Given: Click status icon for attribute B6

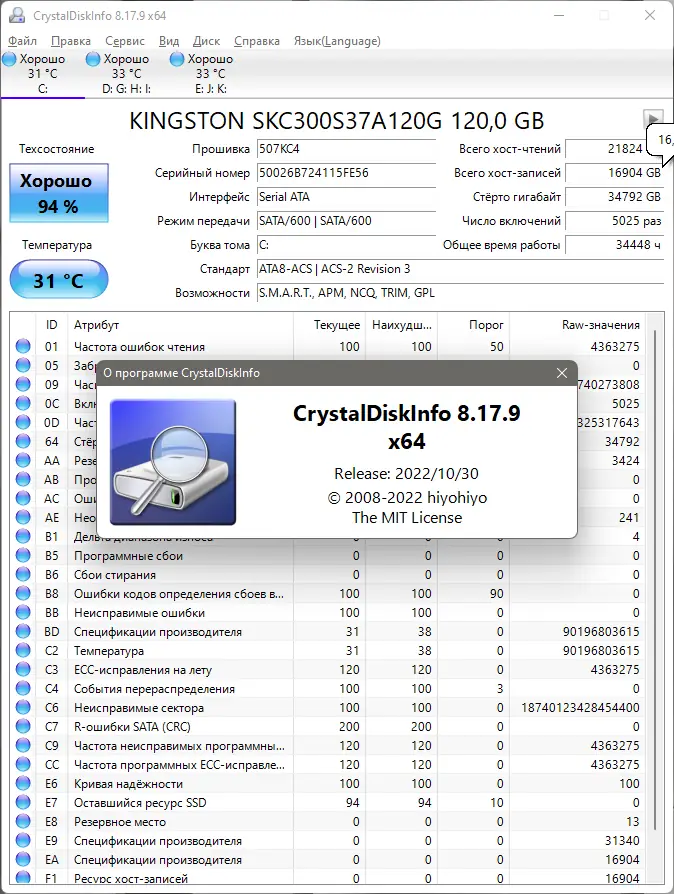Looking at the screenshot, I should (23, 574).
